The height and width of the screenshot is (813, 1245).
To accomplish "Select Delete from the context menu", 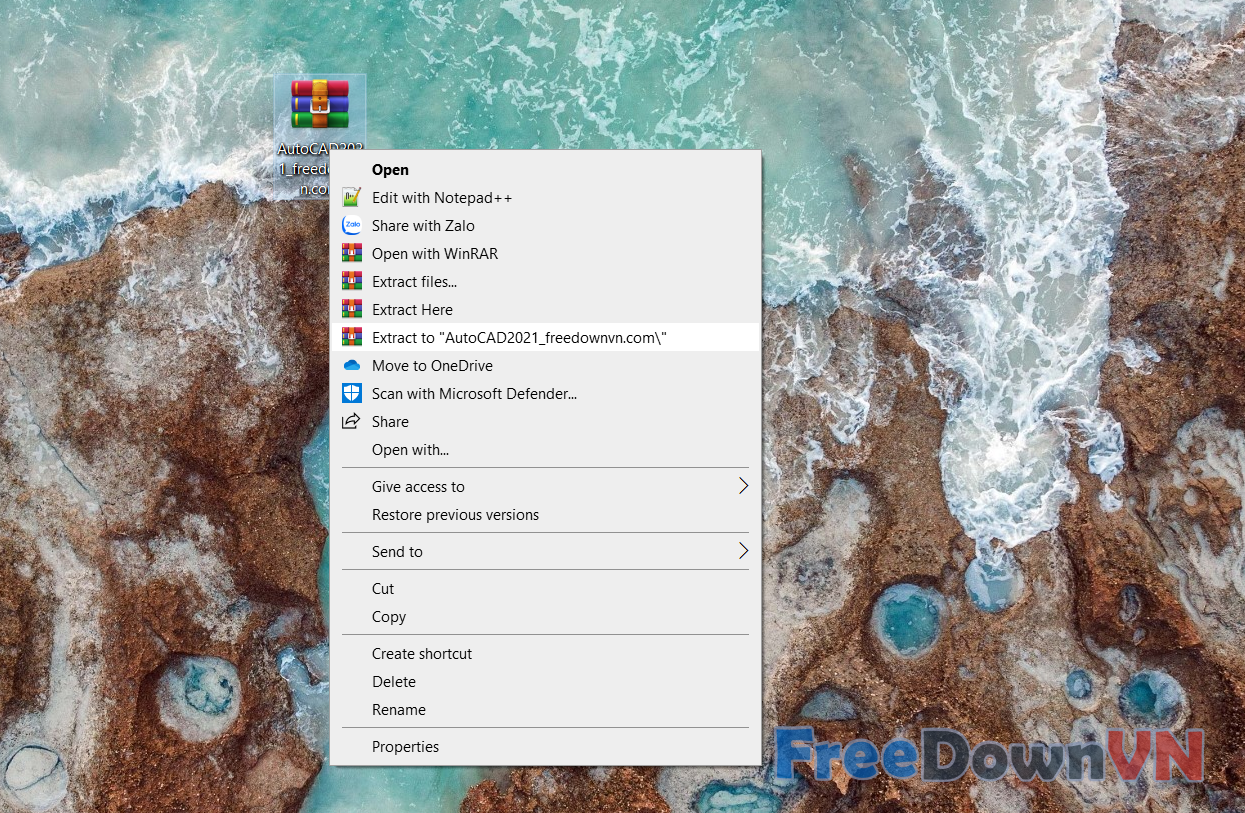I will (394, 682).
